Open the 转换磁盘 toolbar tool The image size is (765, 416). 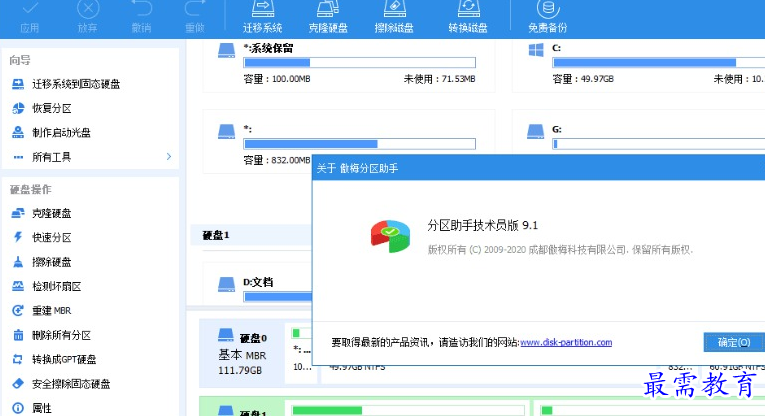[468, 17]
